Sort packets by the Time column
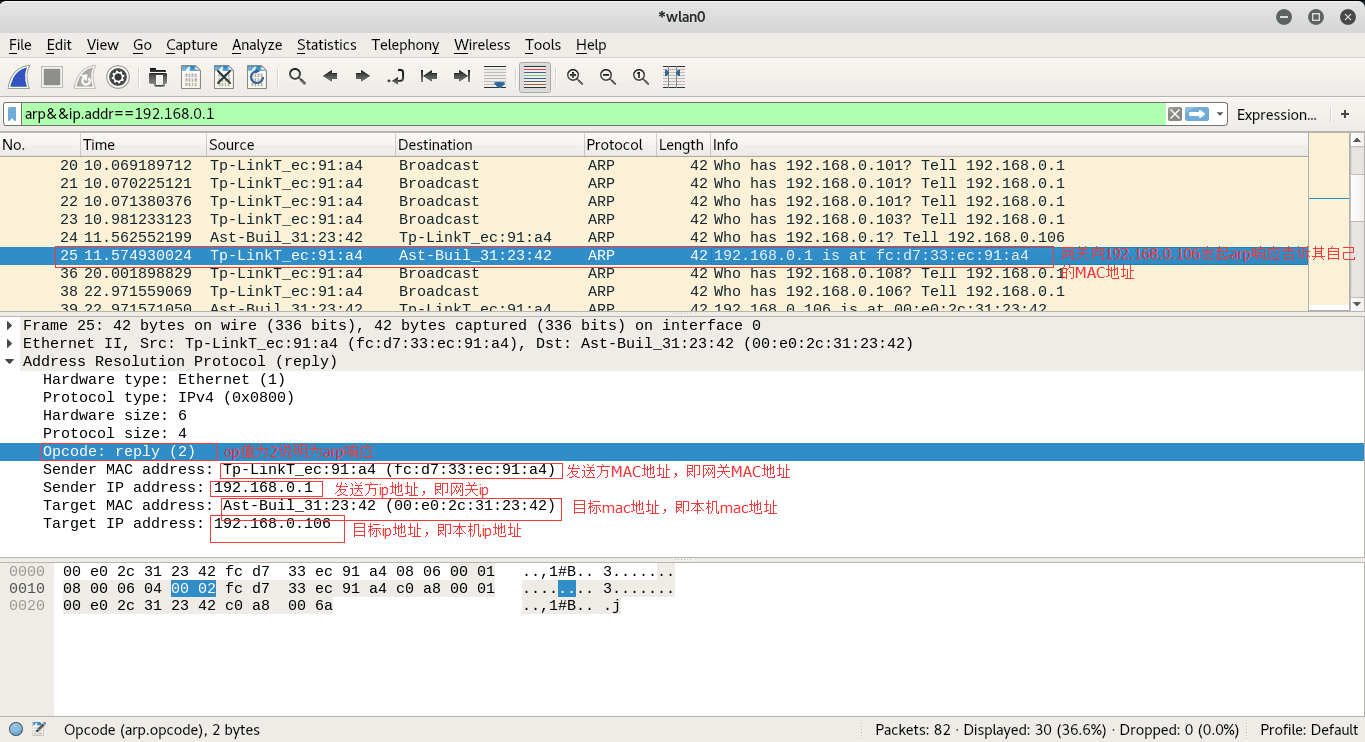 click(144, 145)
